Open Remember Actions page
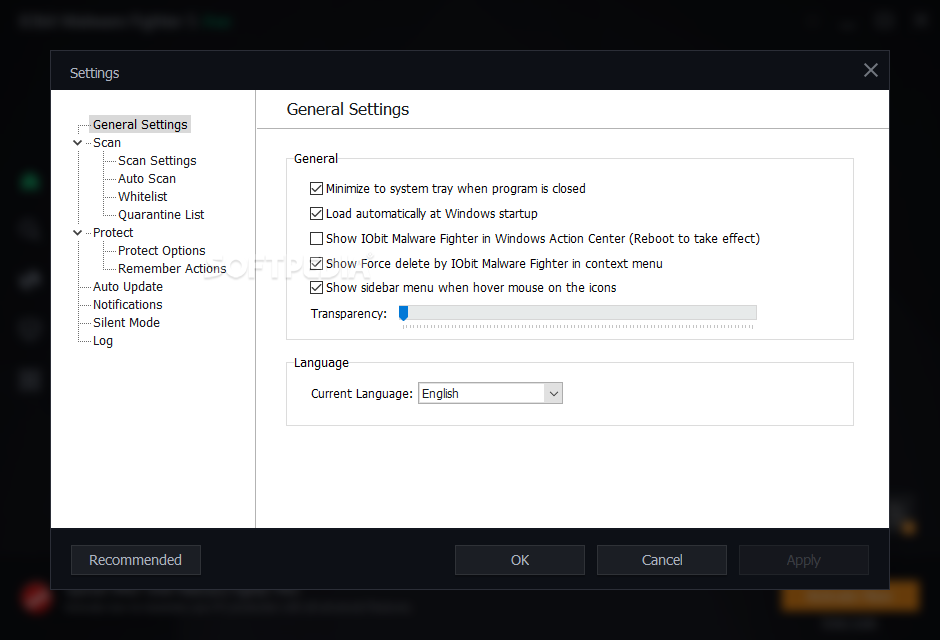940x640 pixels. coord(172,268)
